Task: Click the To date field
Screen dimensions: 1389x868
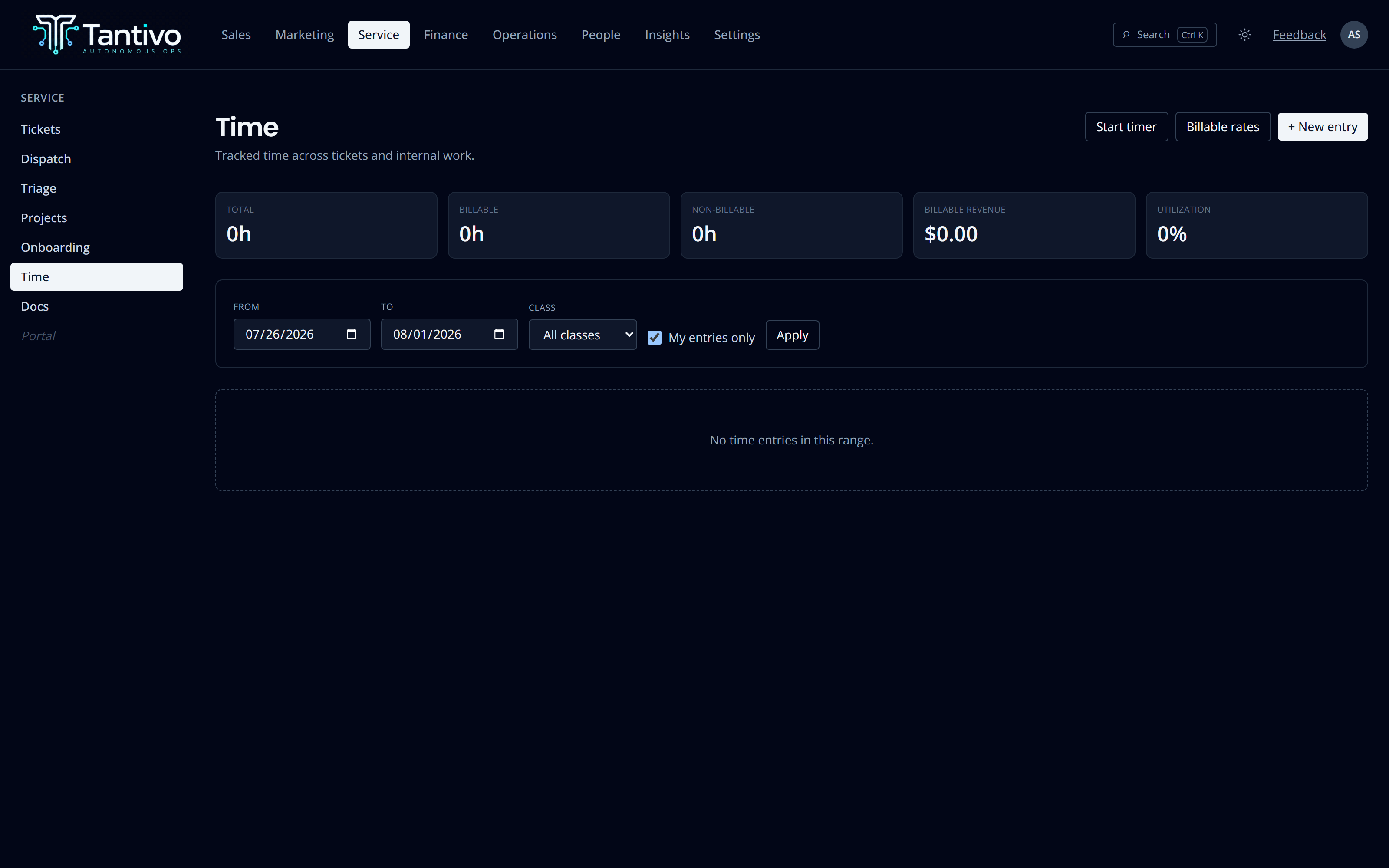Action: [x=449, y=334]
